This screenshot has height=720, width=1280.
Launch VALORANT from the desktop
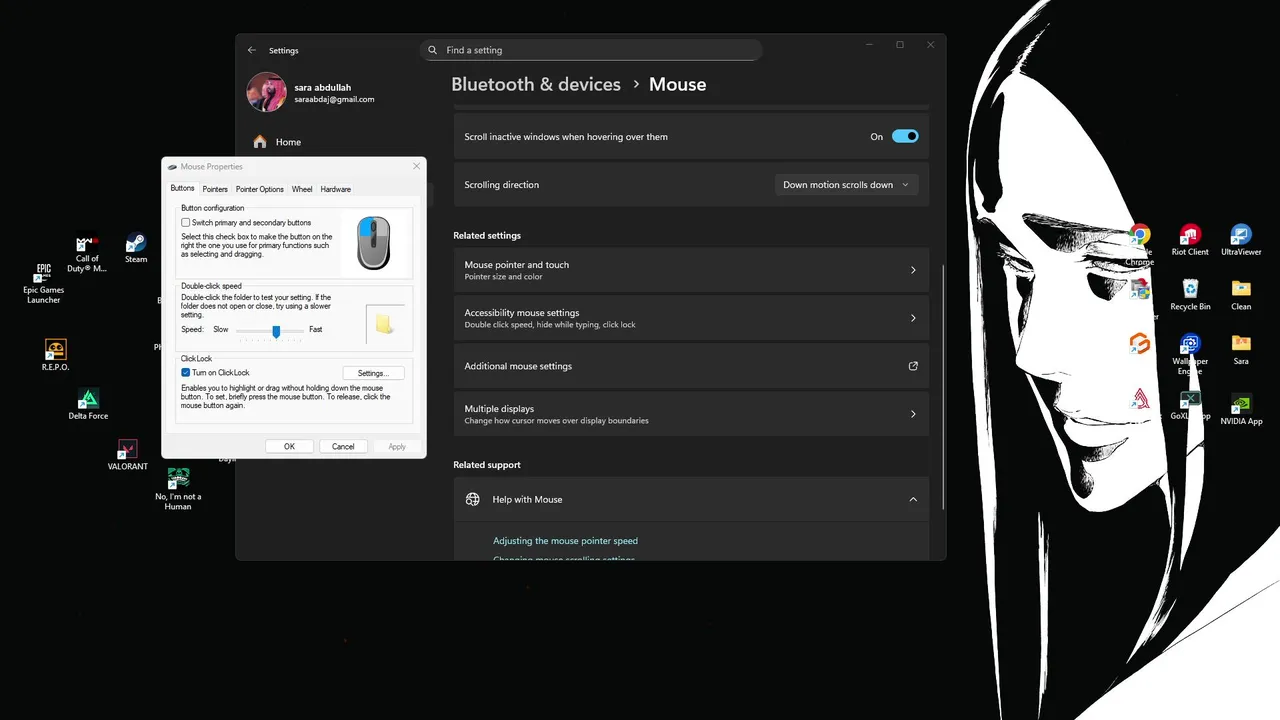127,454
